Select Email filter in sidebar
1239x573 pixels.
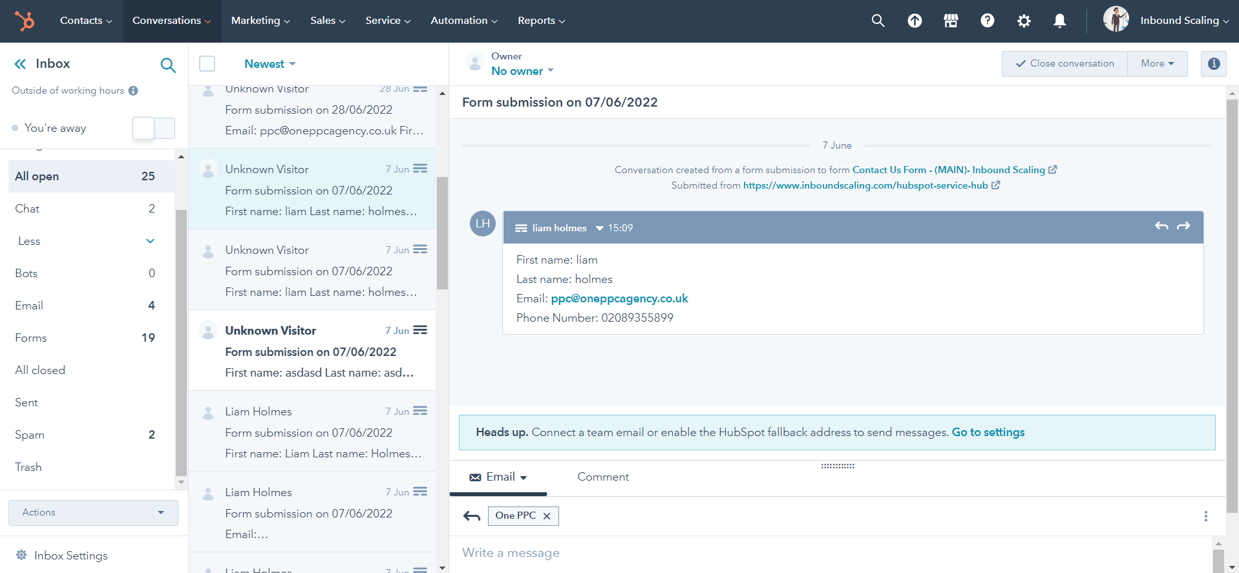point(86,306)
